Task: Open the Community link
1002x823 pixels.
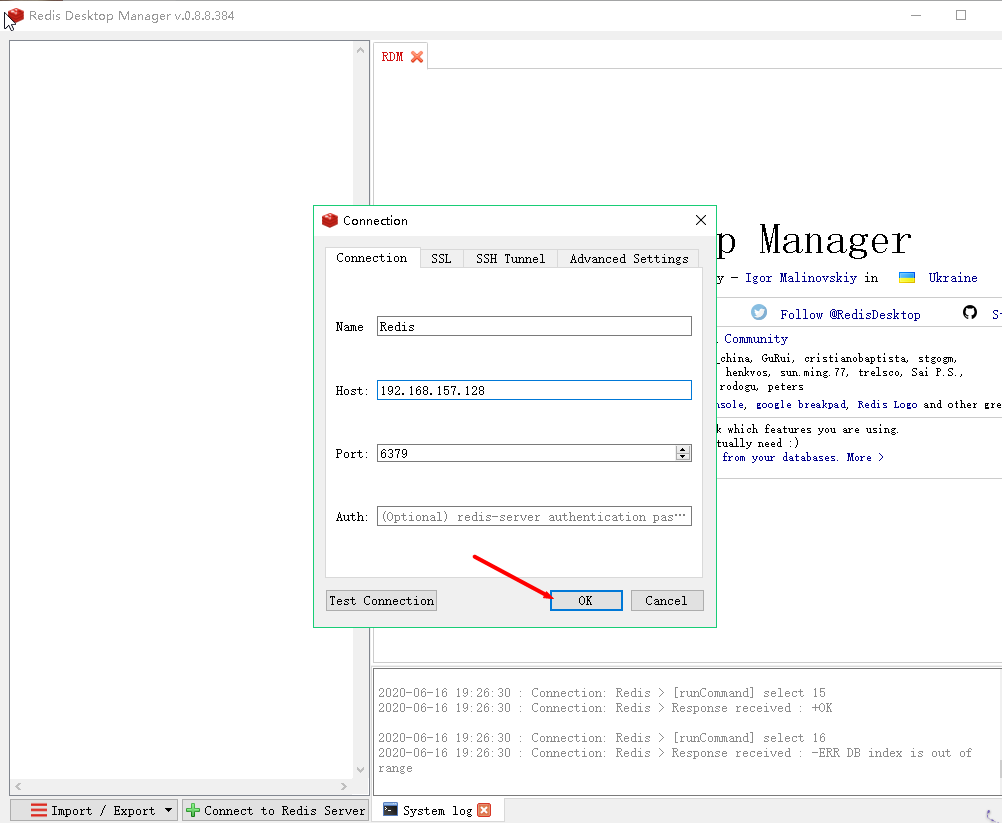Action: click(x=756, y=339)
